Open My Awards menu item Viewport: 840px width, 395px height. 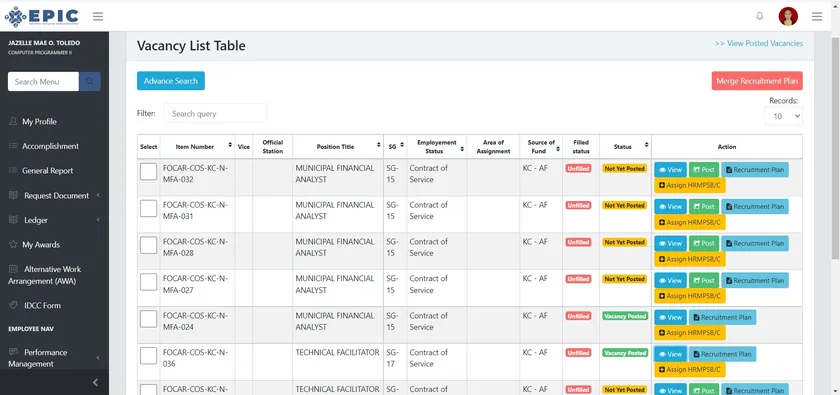(41, 245)
